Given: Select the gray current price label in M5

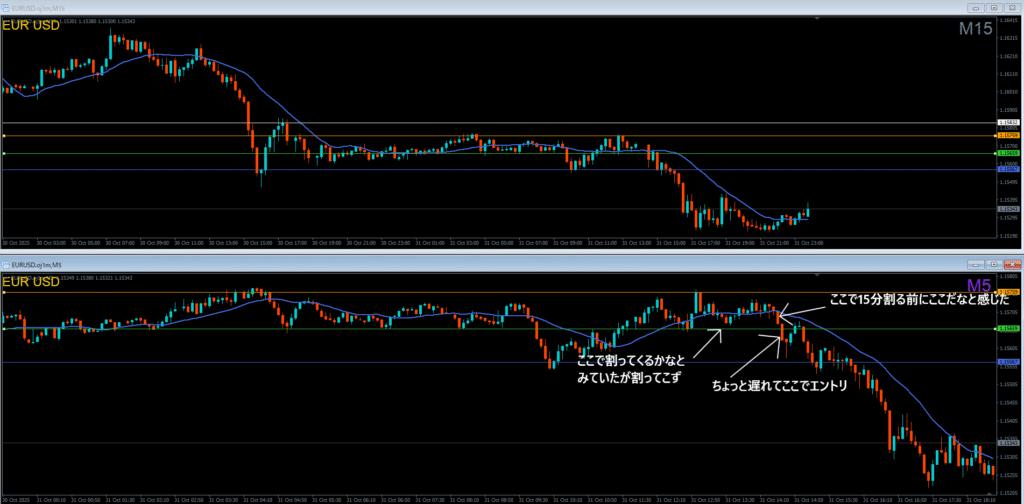Looking at the screenshot, I should point(1006,443).
